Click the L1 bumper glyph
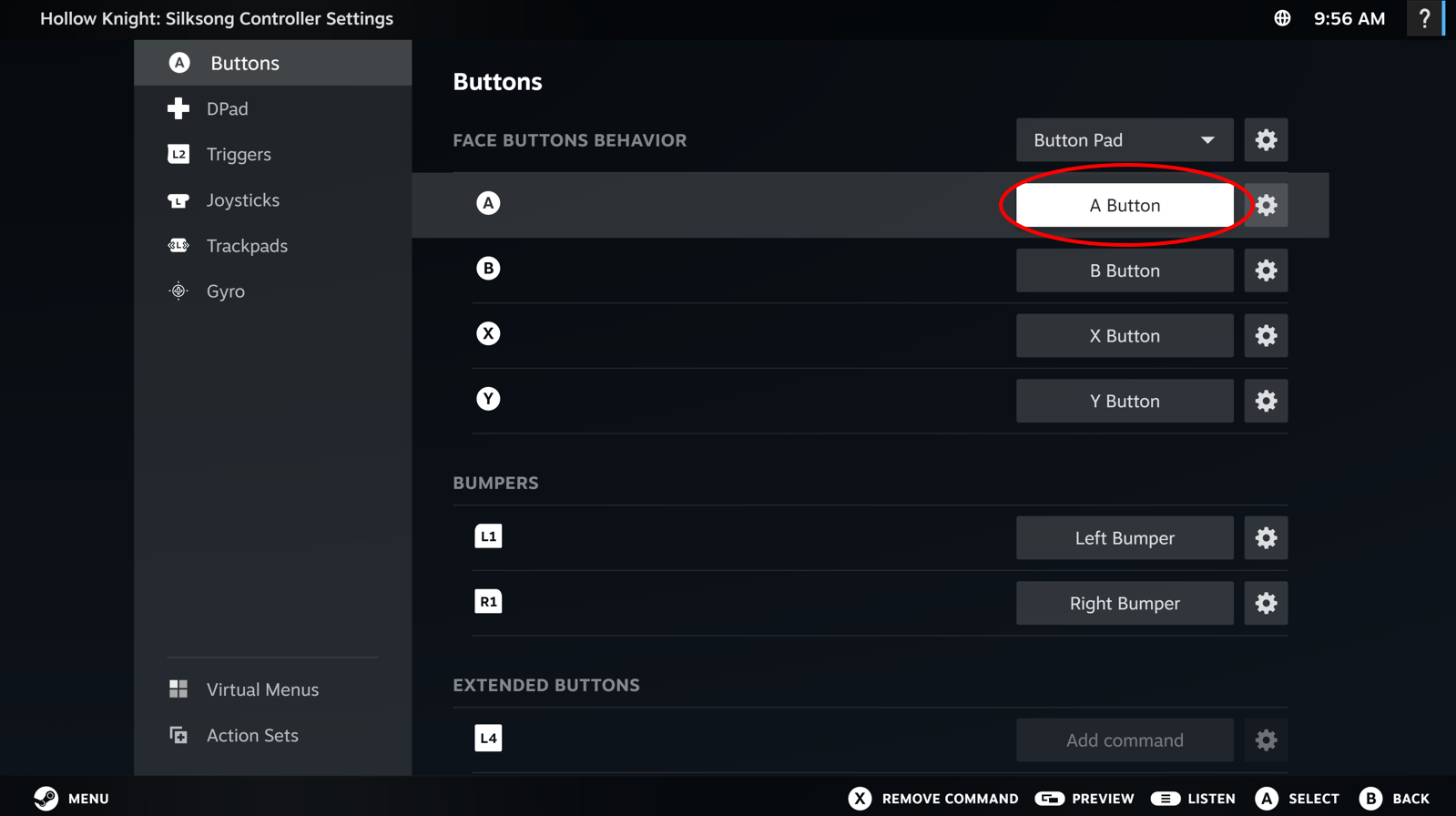1456x816 pixels. point(488,536)
